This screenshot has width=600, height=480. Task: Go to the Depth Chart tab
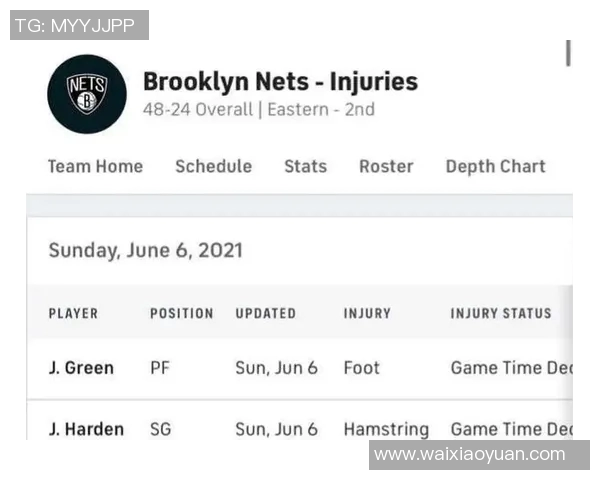tap(495, 166)
